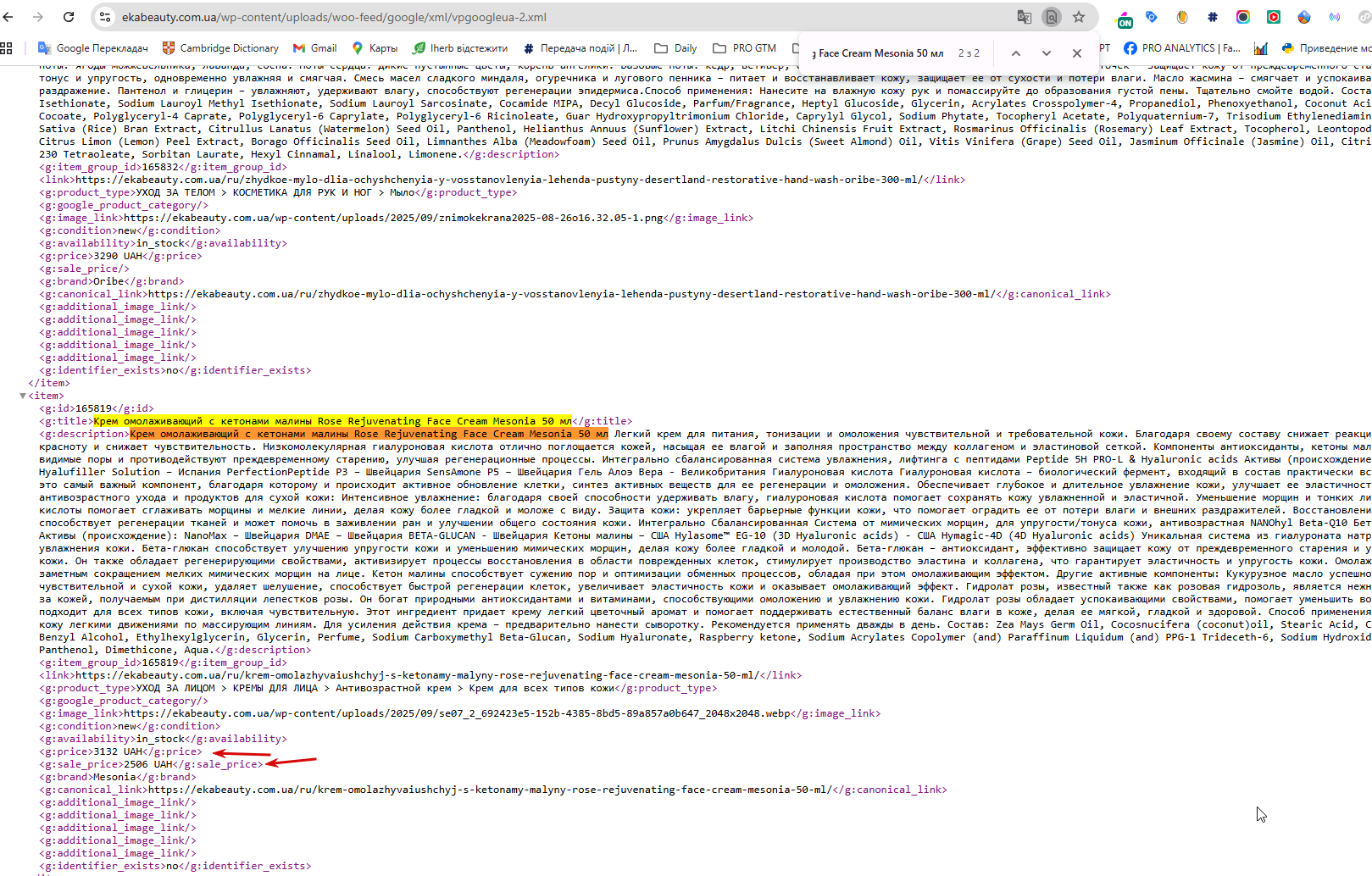Screen dimensions: 1372x876
Task: Click the Mesonia image_link webp URL
Action: coord(457,713)
